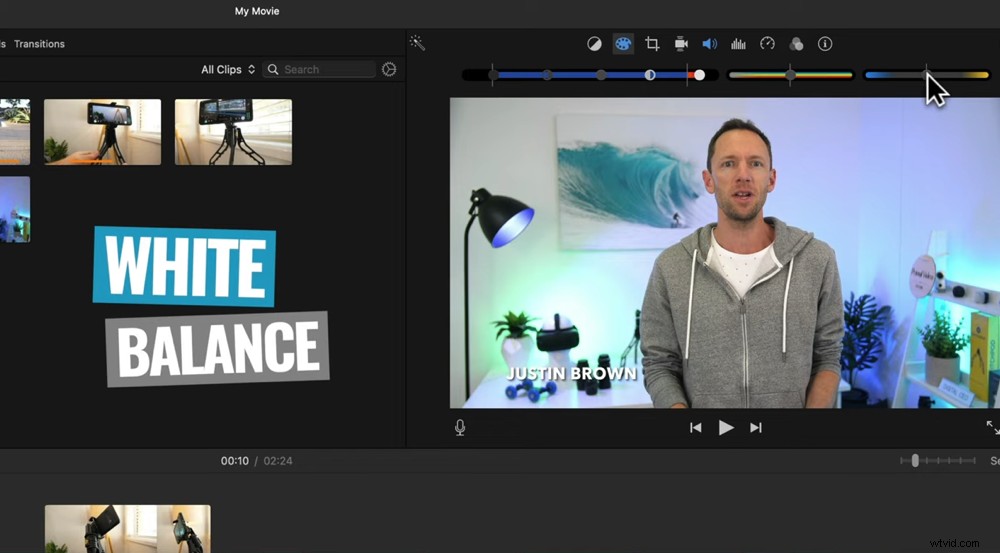Screen dimensions: 1000x553
Task: Click the video preview viewer
Action: 724,253
